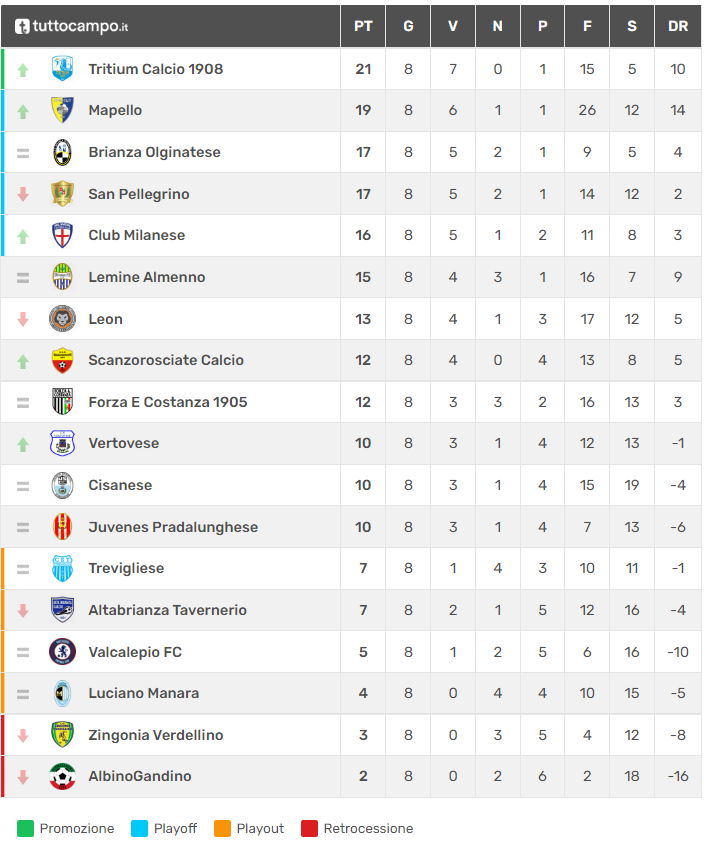Viewport: 707px width, 843px height.
Task: Click the Brianza Olginatese team logo
Action: pos(62,152)
